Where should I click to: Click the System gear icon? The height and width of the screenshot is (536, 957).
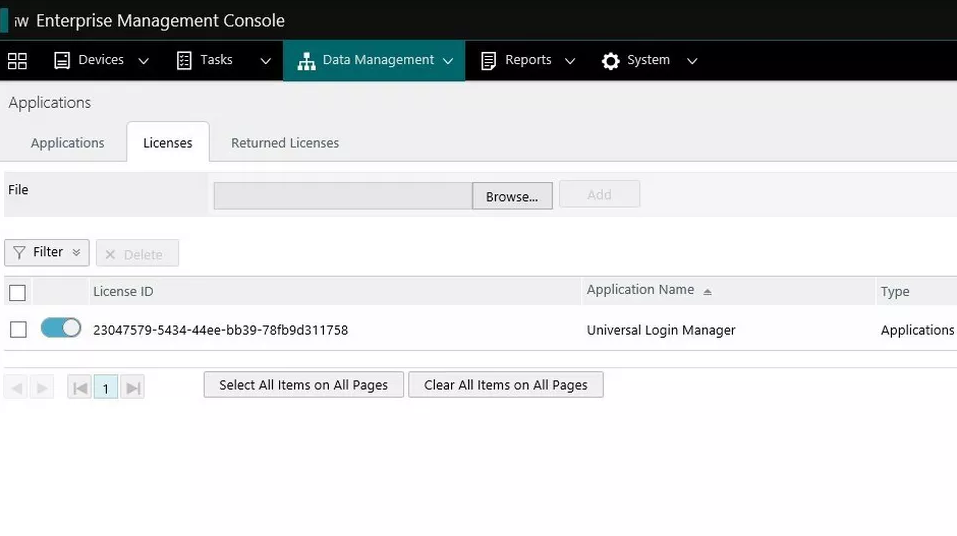click(x=610, y=61)
